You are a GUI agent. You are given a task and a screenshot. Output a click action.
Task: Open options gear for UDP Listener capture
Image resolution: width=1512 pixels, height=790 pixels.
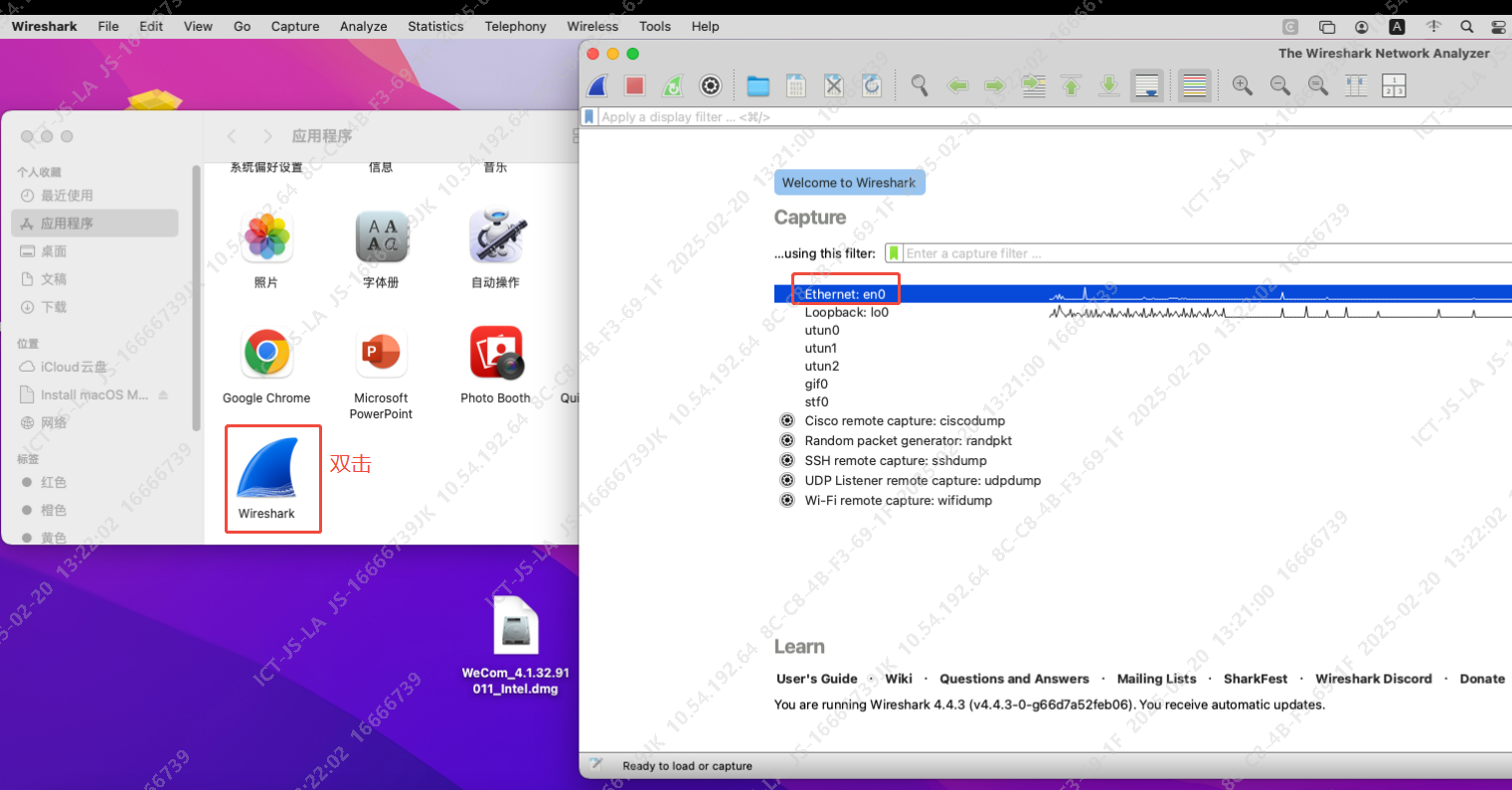coord(787,480)
